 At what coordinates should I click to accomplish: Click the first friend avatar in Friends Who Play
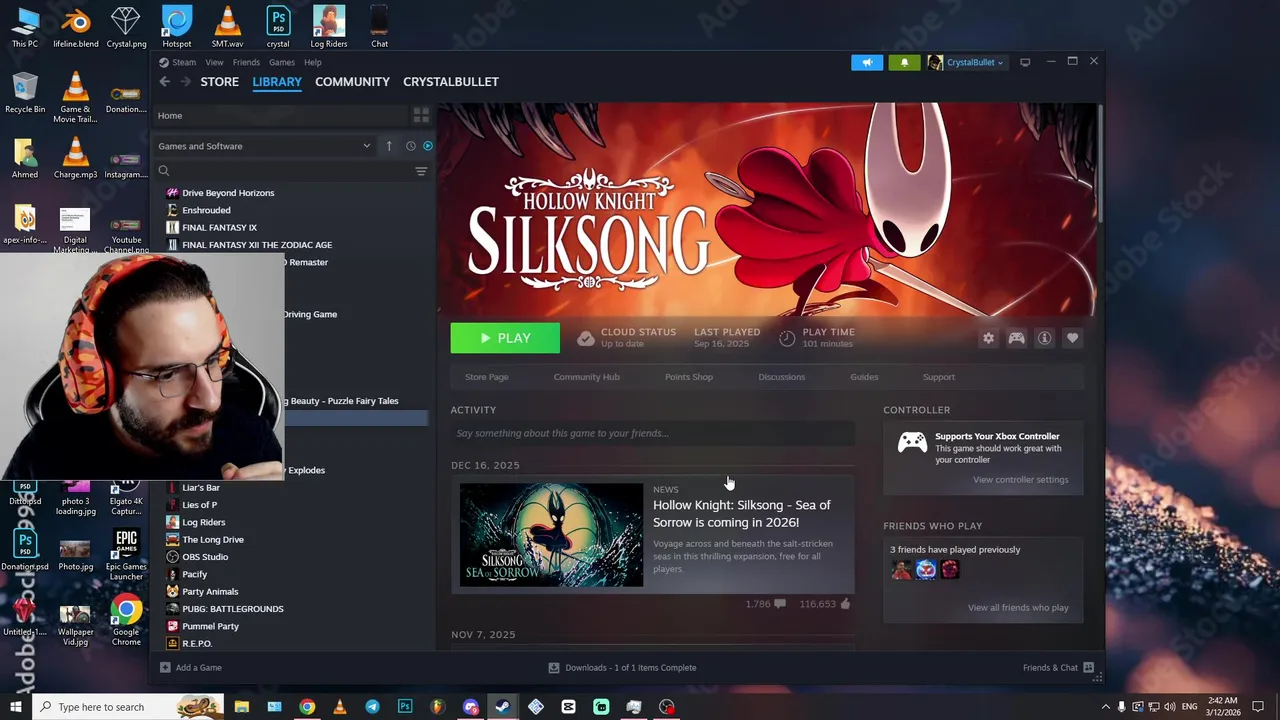point(902,570)
